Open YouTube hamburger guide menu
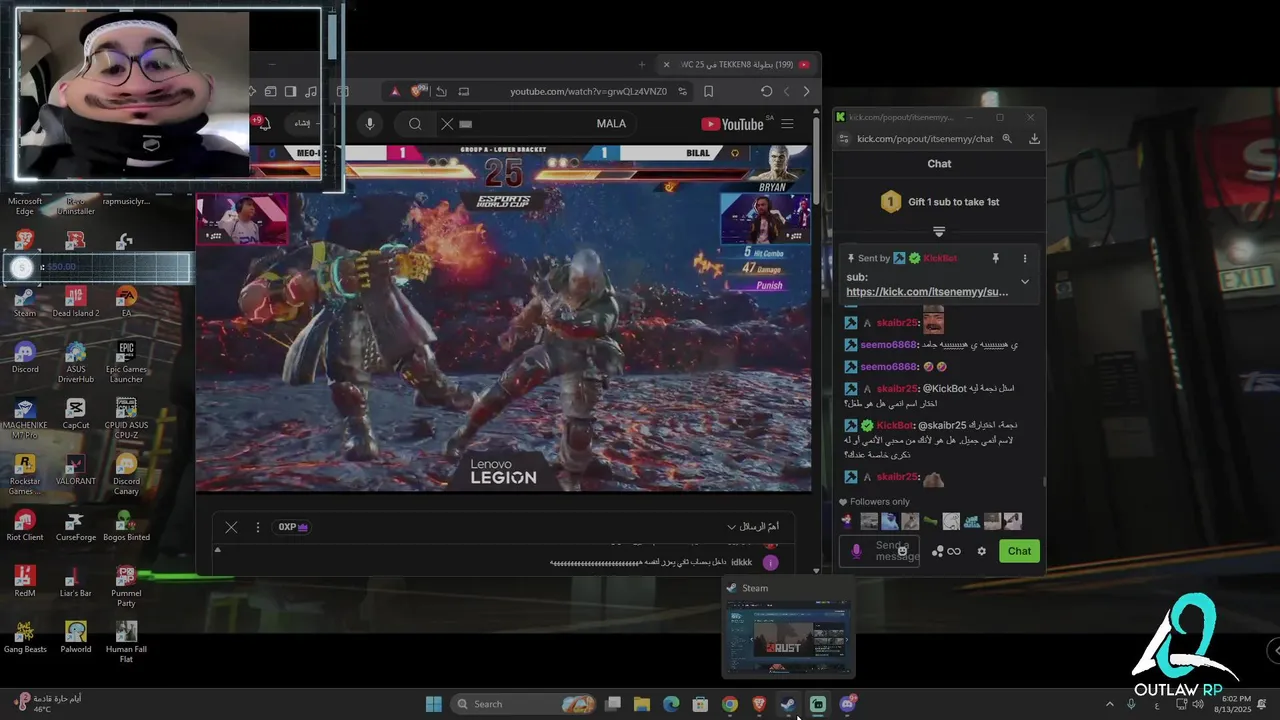Screen dimensions: 1280x720 [787, 124]
